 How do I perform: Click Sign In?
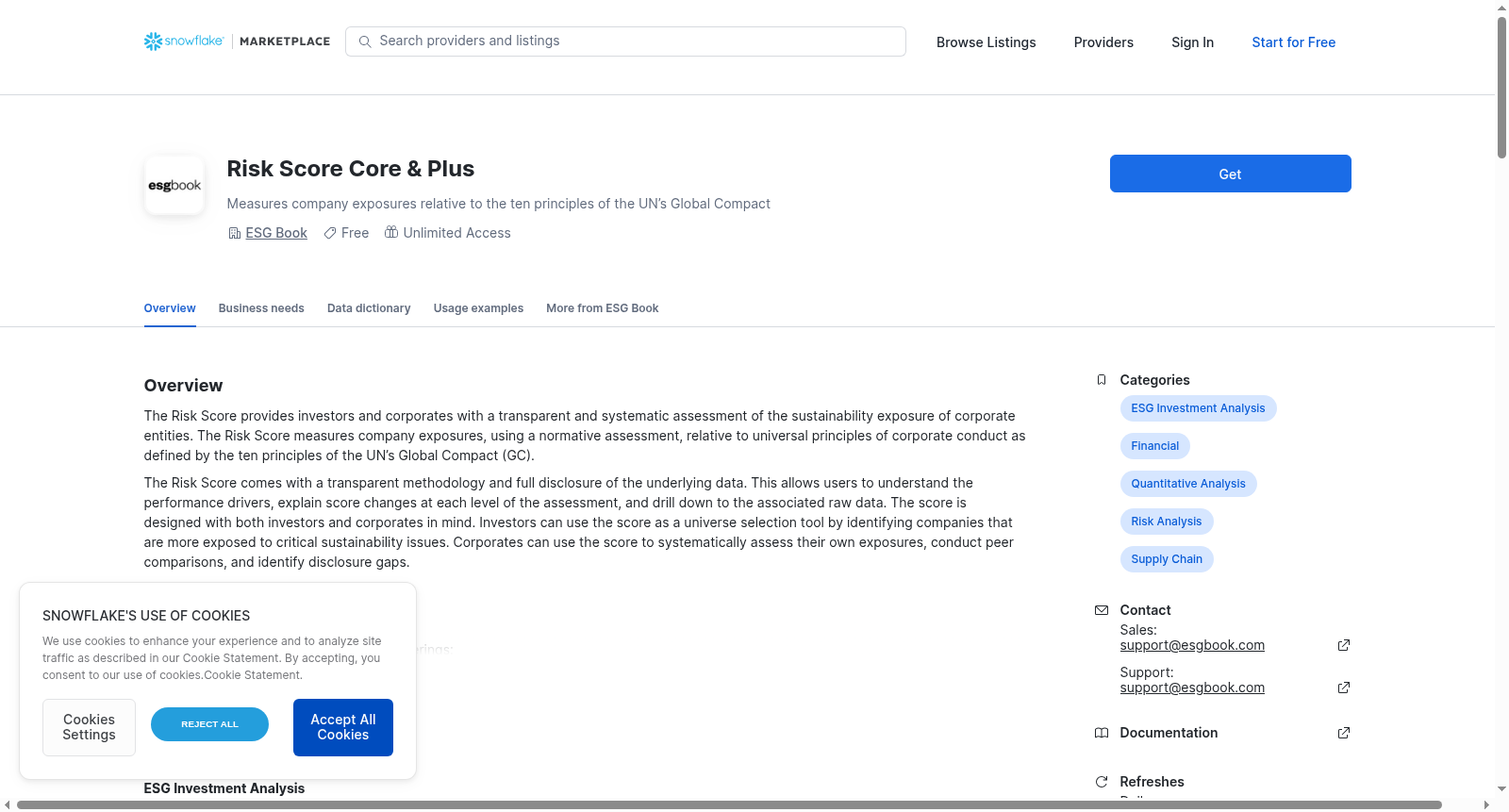pos(1192,42)
